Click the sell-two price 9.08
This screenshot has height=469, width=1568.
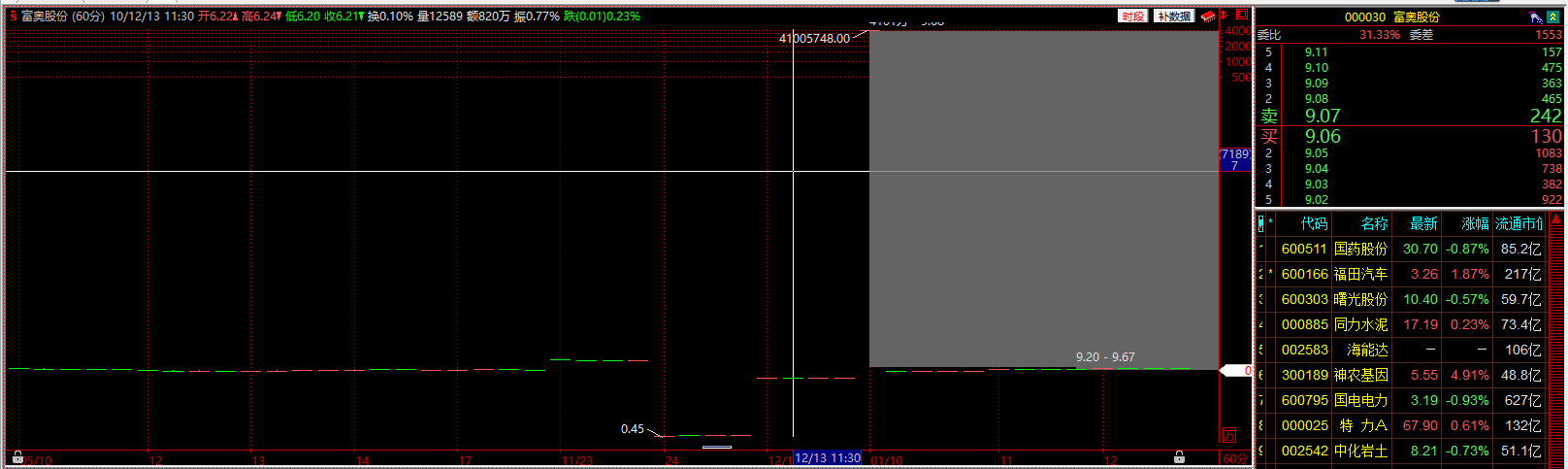1317,99
